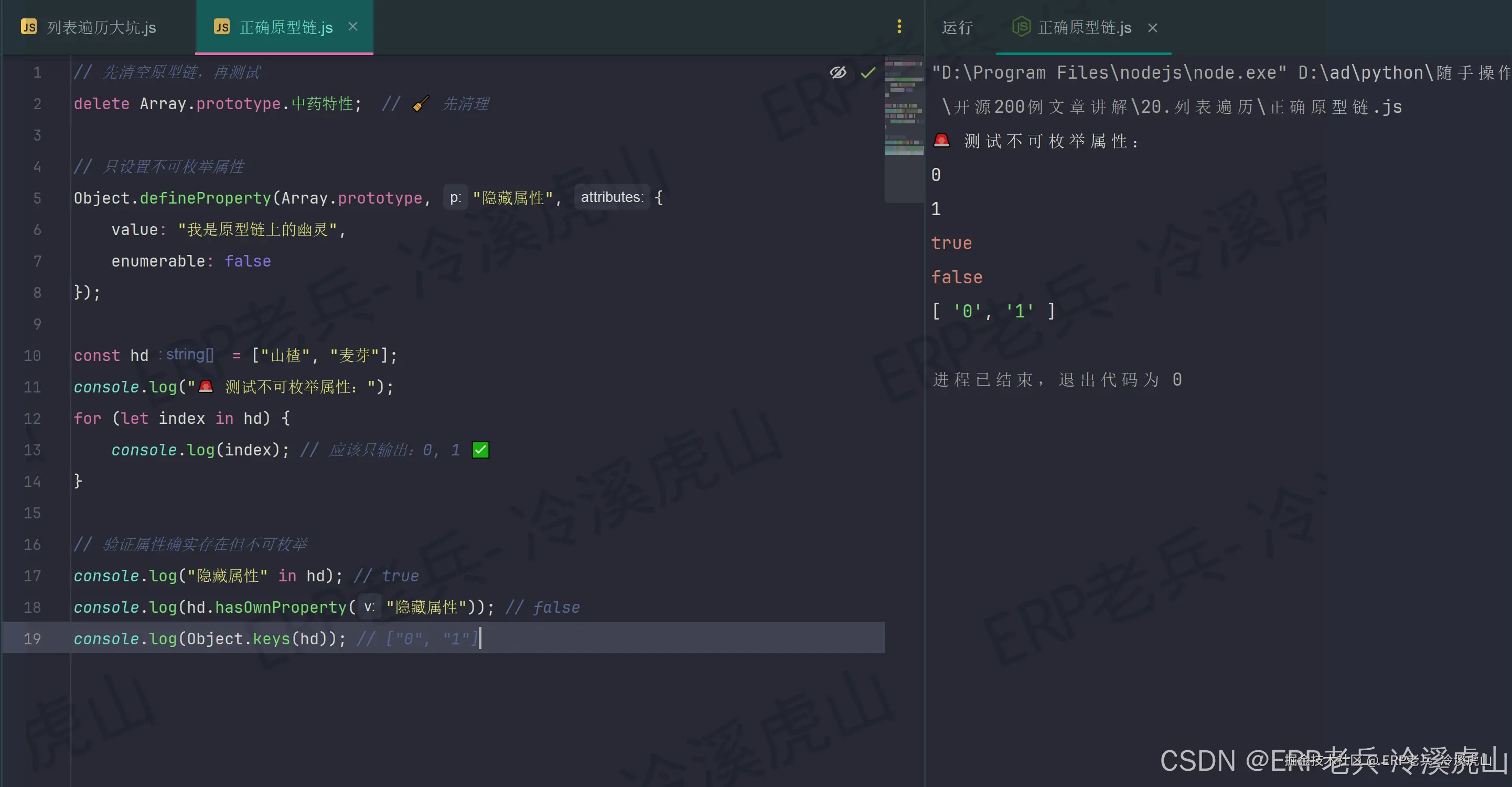Click the code minimap preview
This screenshot has width=1512, height=787.
pyautogui.click(x=903, y=105)
